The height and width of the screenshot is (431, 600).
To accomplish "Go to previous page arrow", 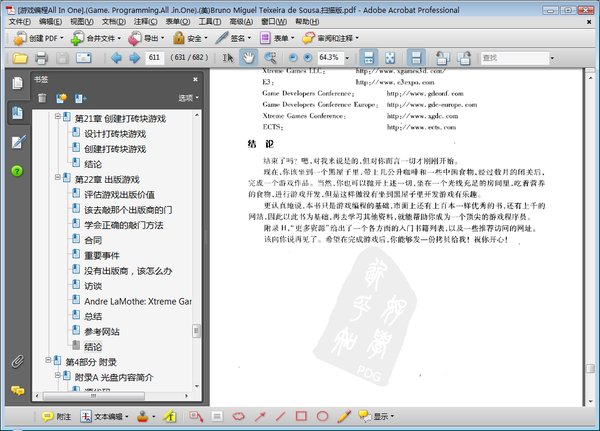I will [x=116, y=58].
